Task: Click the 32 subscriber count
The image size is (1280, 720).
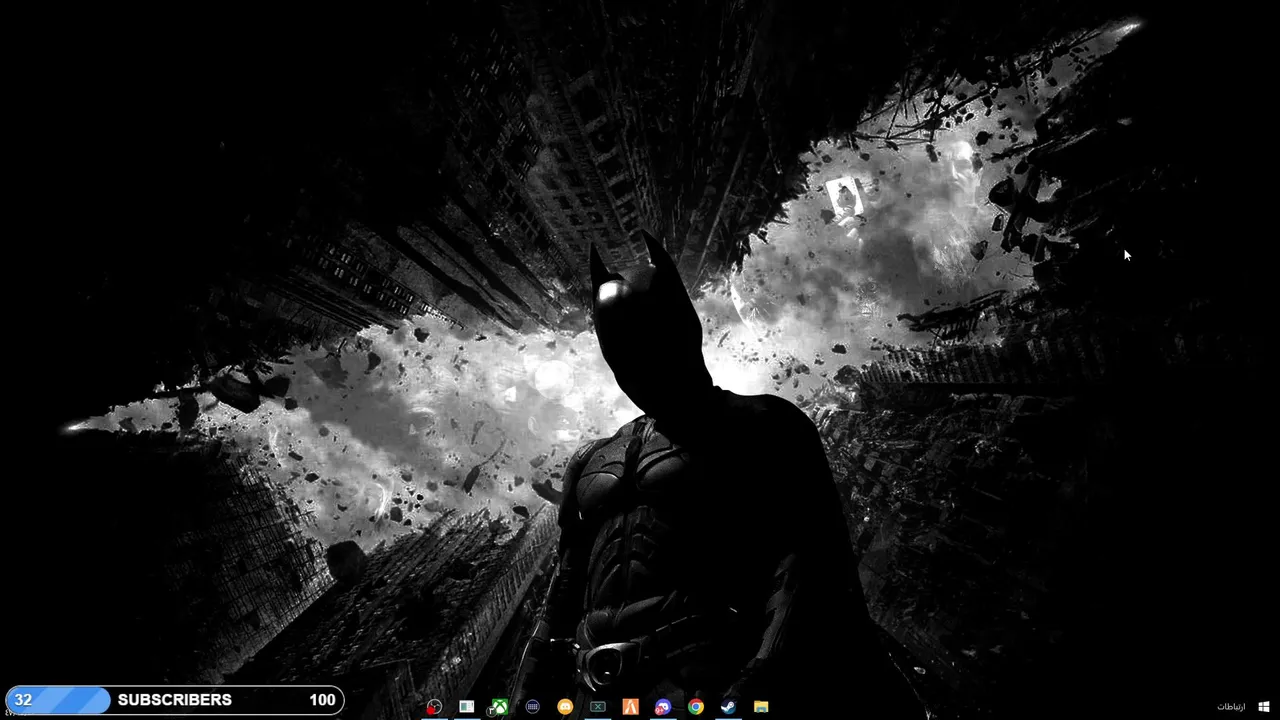Action: tap(23, 700)
